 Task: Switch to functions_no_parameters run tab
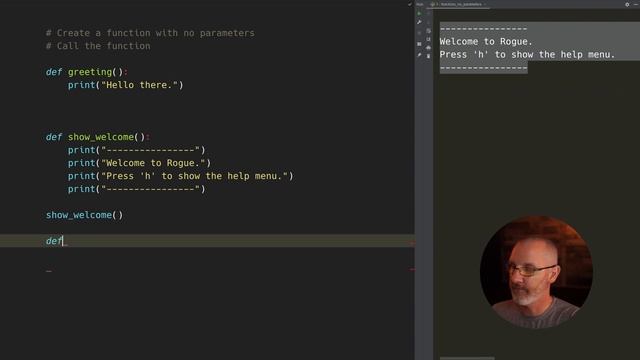459,4
